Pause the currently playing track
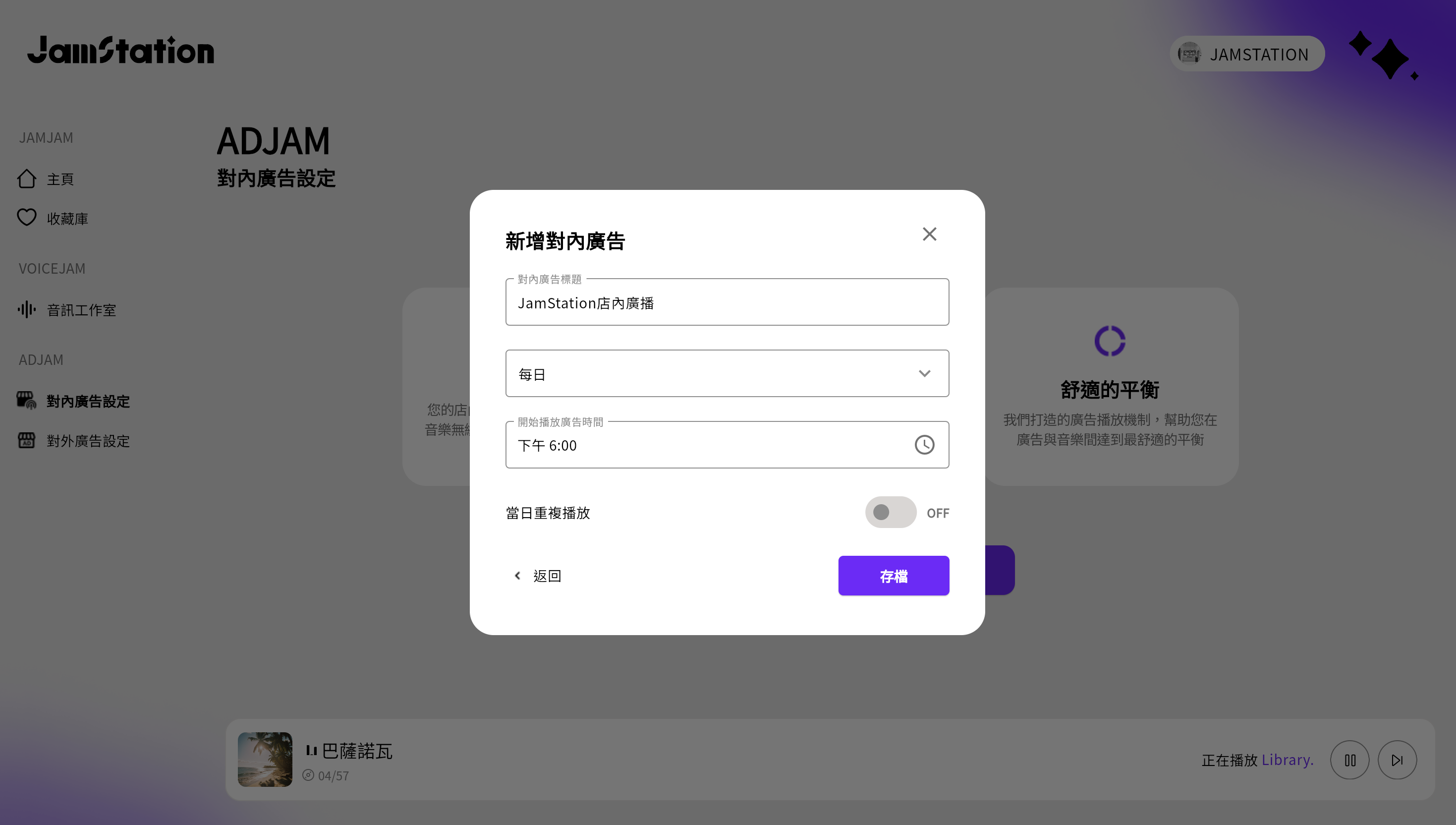Screen dimensions: 1456x825 coord(1349,760)
